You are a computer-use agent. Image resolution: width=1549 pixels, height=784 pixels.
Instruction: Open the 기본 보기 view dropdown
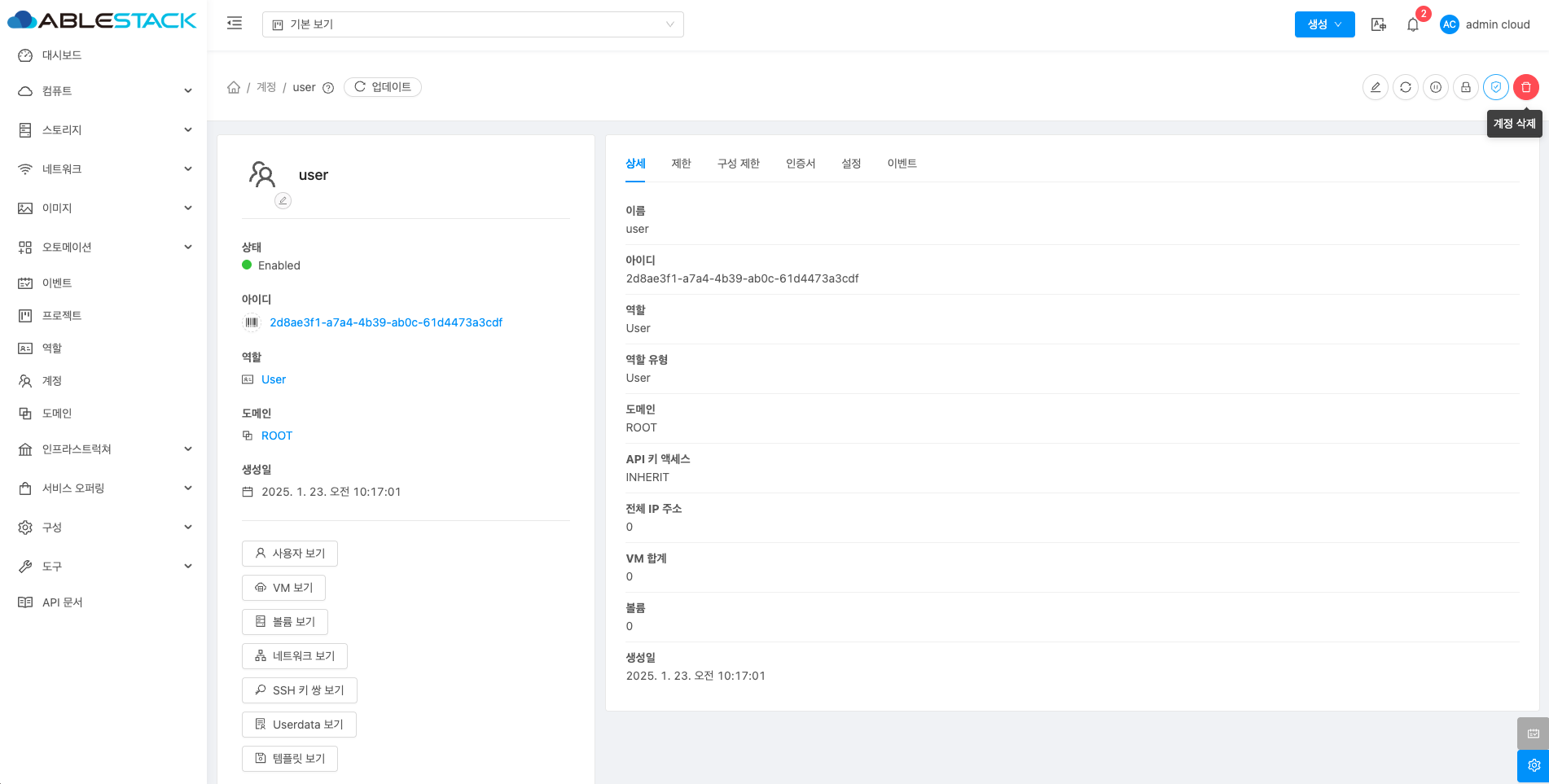click(472, 24)
